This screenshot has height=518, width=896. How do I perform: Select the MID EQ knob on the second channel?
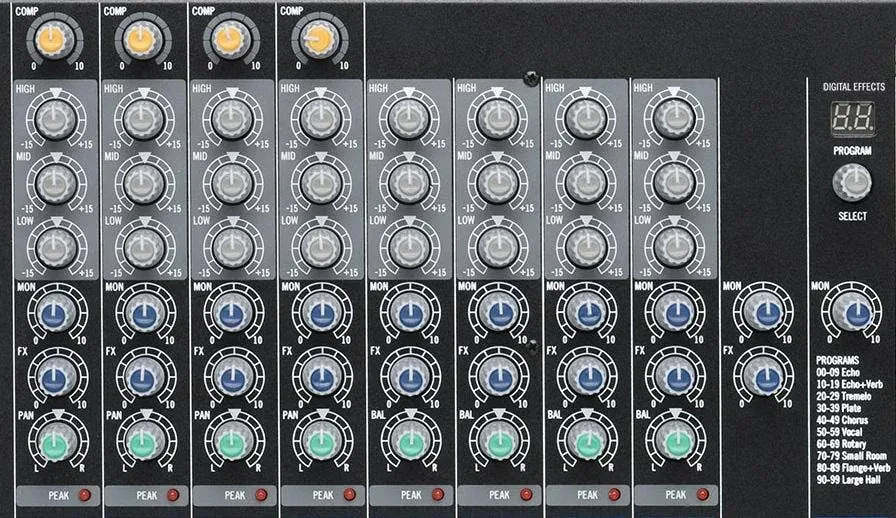[142, 181]
